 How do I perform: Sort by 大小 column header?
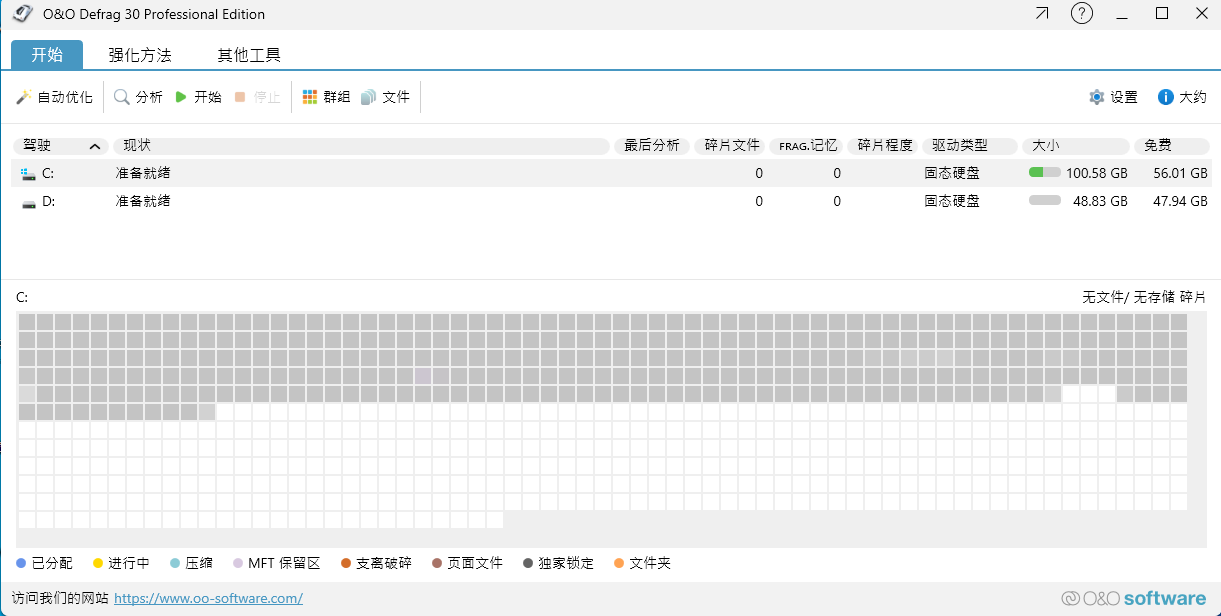coord(1075,146)
